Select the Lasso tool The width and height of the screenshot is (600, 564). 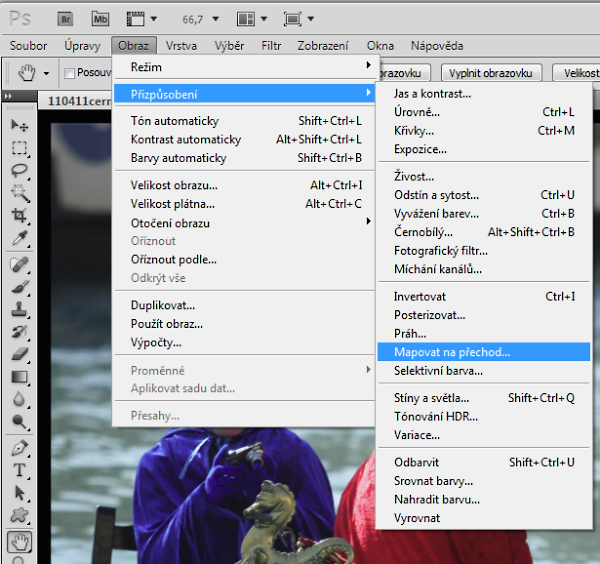click(x=19, y=170)
